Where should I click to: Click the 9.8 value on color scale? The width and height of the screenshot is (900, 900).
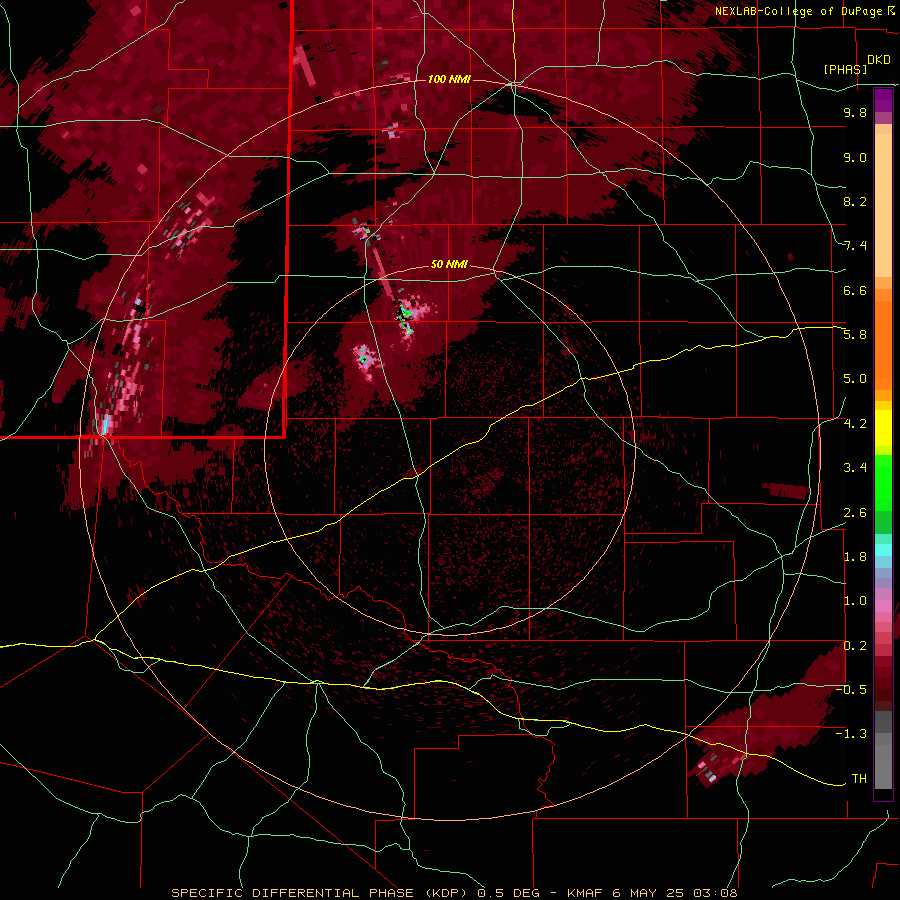[855, 112]
